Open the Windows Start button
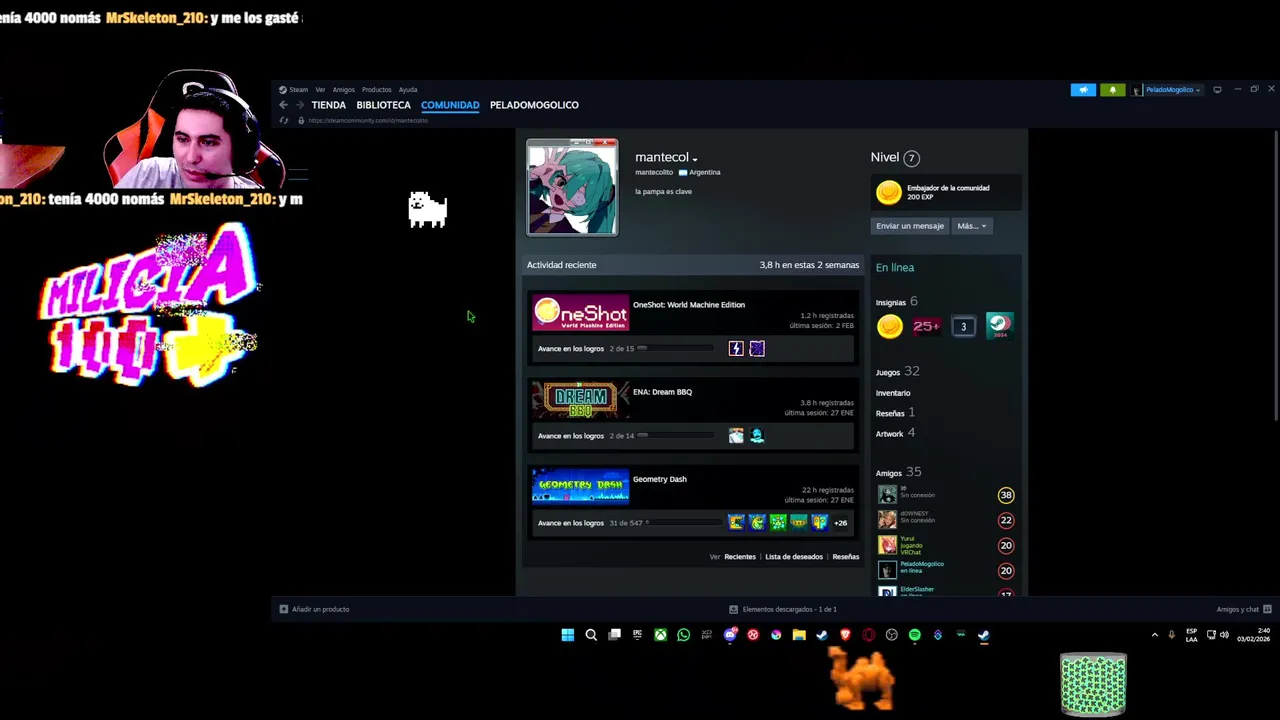Screen dimensions: 1280x720 click(568, 635)
